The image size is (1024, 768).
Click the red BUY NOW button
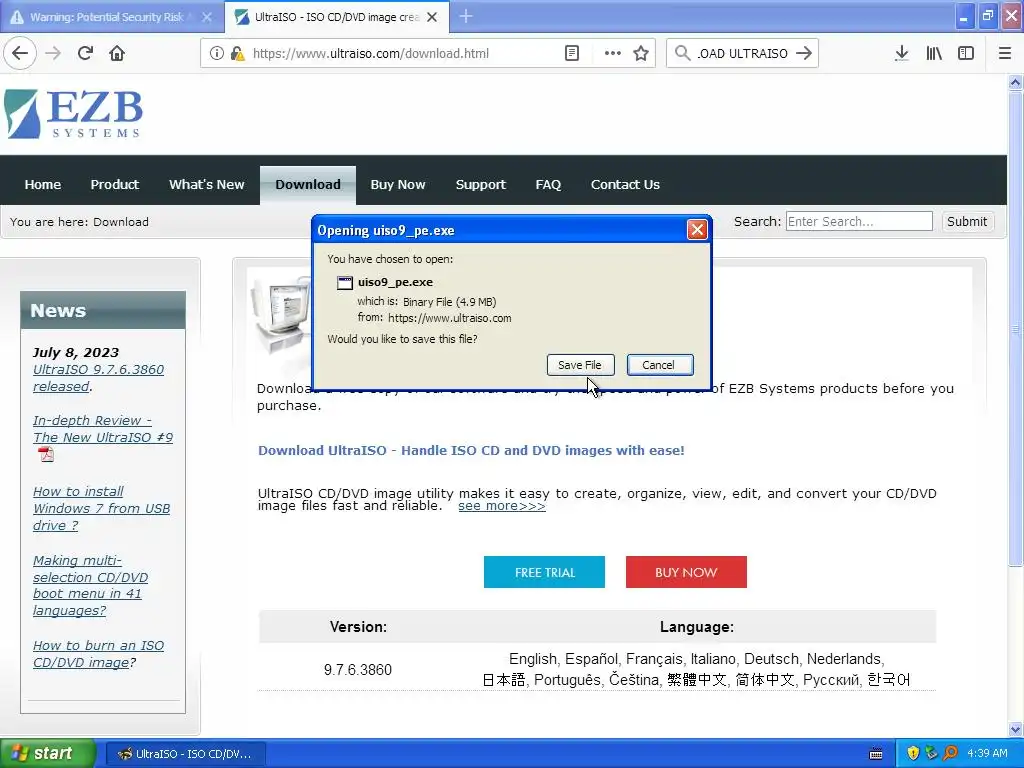686,572
